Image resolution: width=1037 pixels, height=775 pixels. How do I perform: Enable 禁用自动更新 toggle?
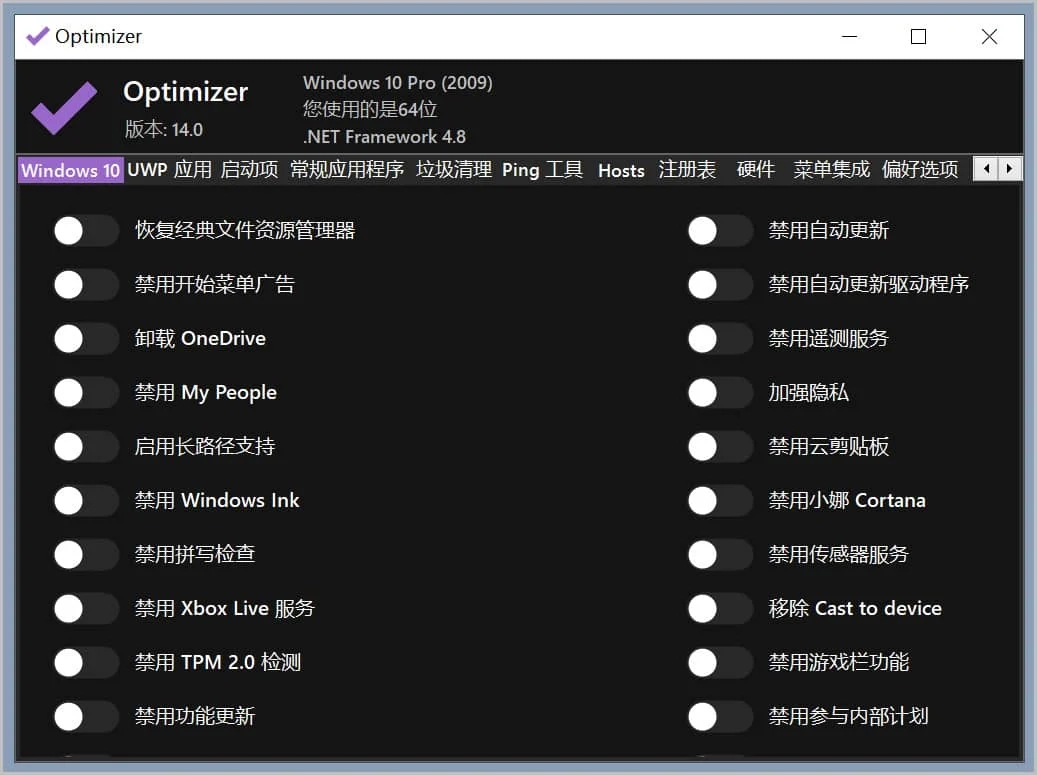coord(720,231)
